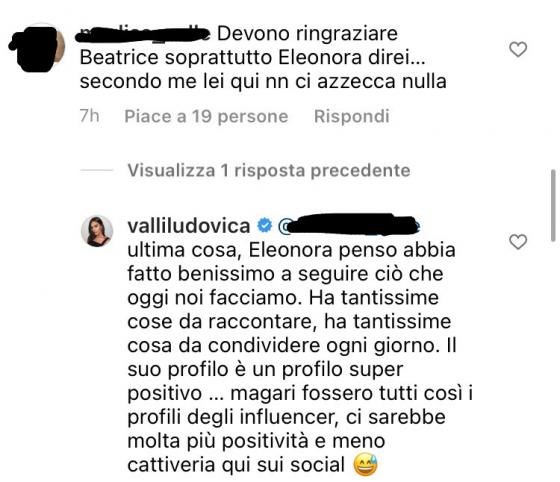Click the blue verified badge after valliludovica
Image resolution: width=560 pixels, height=482 pixels.
[265, 225]
